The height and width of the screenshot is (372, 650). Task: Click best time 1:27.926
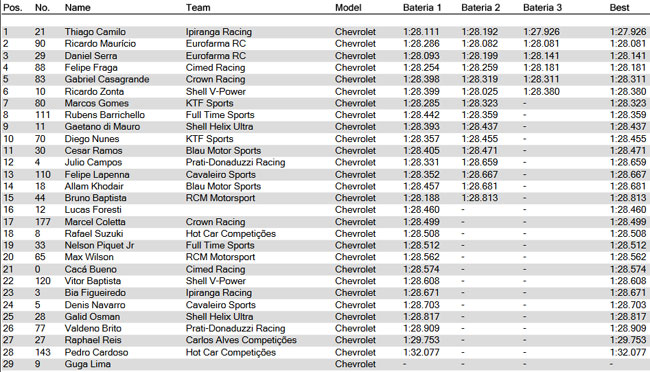(x=628, y=32)
